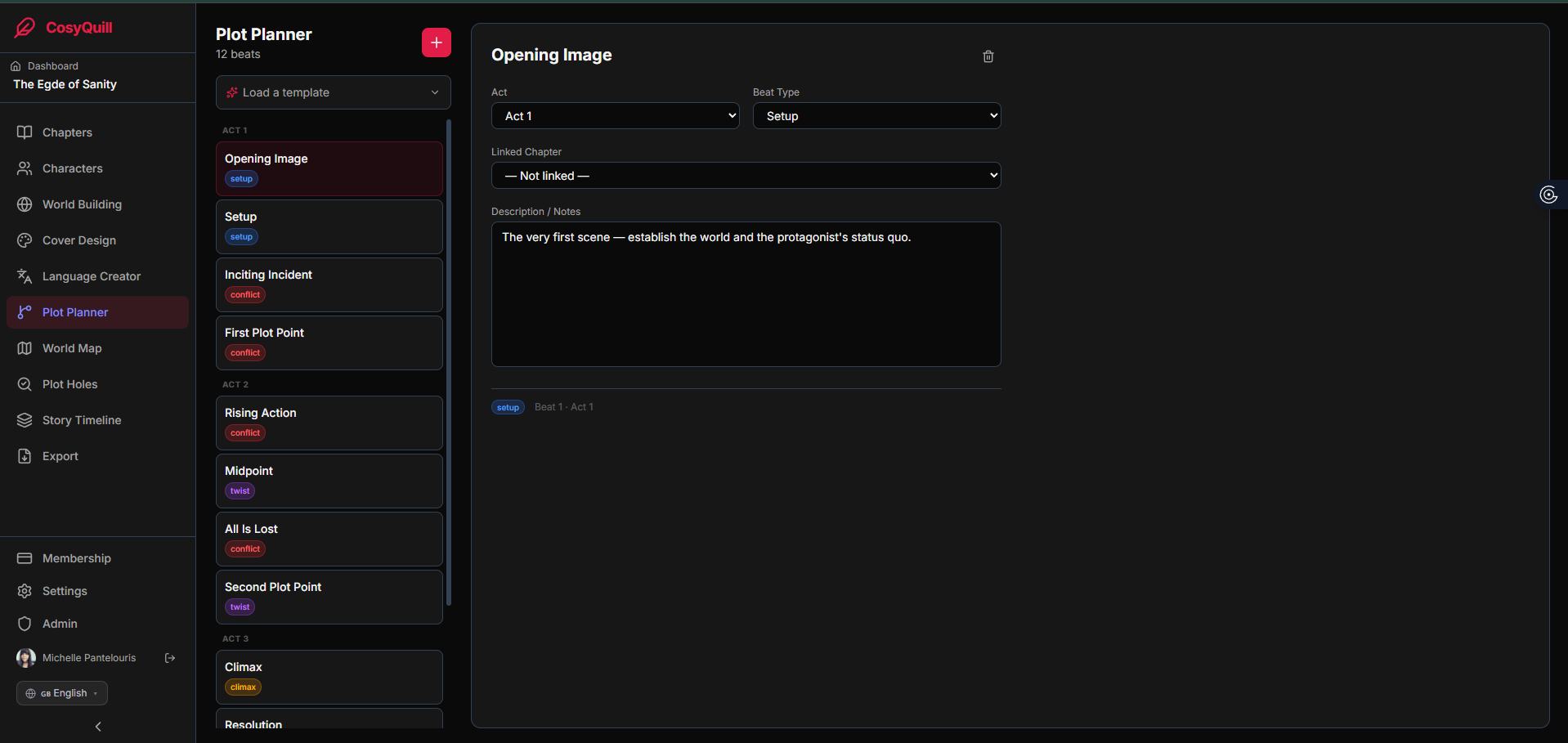Open Admin page
Screen dimensions: 1568x743
pyautogui.click(x=98, y=624)
